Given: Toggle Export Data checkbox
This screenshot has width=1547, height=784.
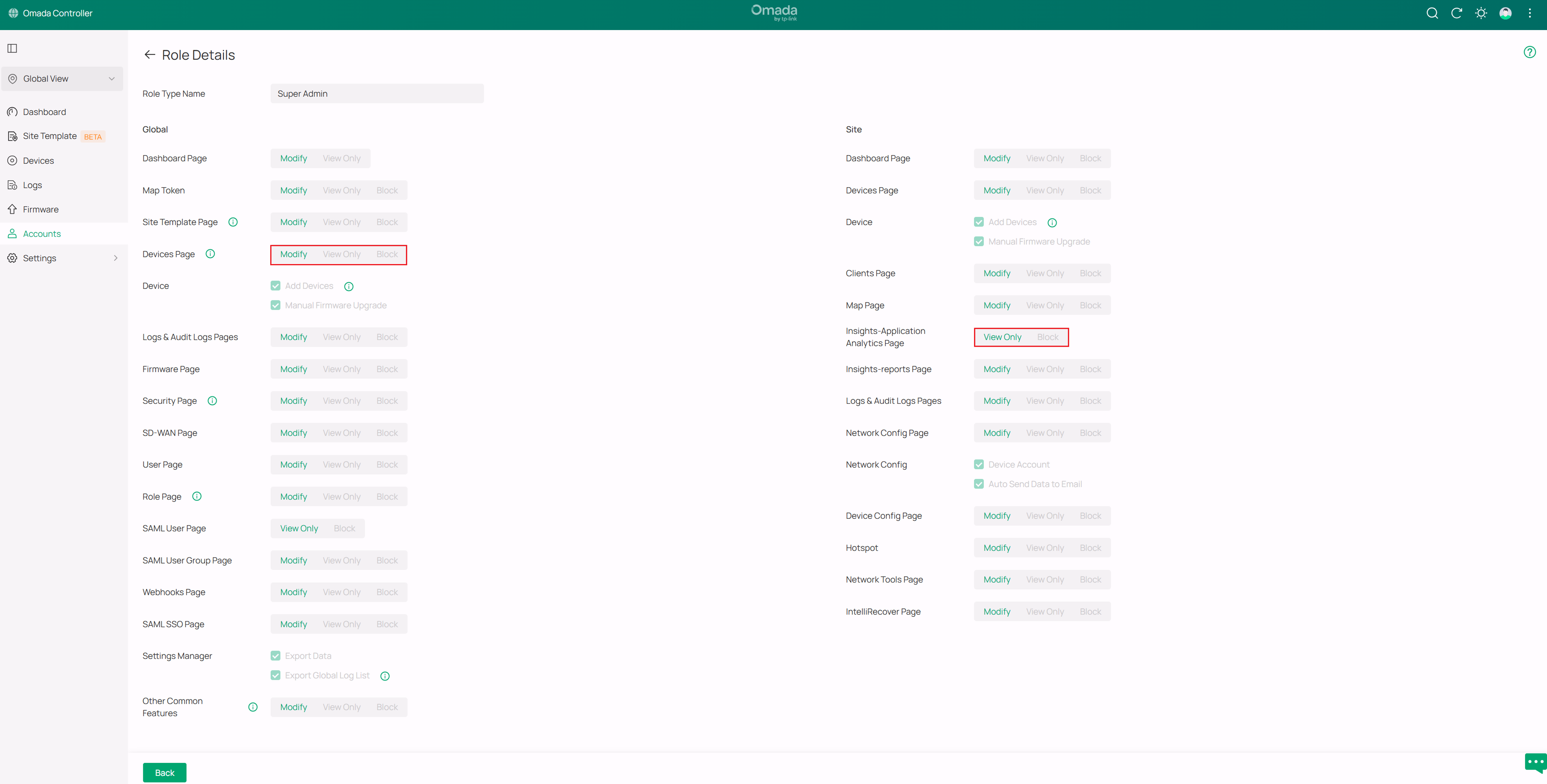Looking at the screenshot, I should pos(276,656).
